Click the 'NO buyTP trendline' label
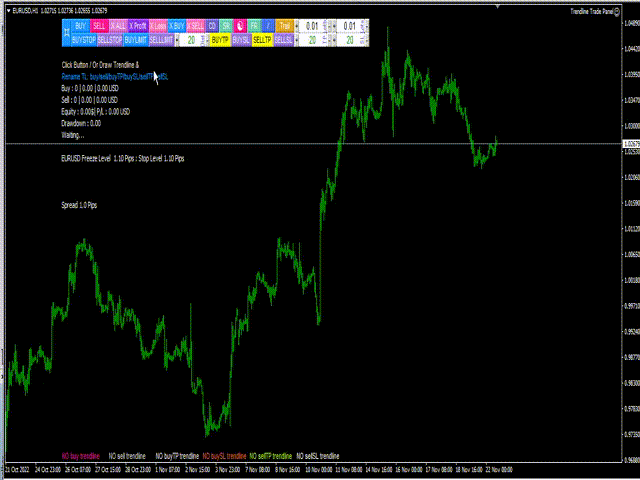The image size is (640, 480). click(177, 456)
